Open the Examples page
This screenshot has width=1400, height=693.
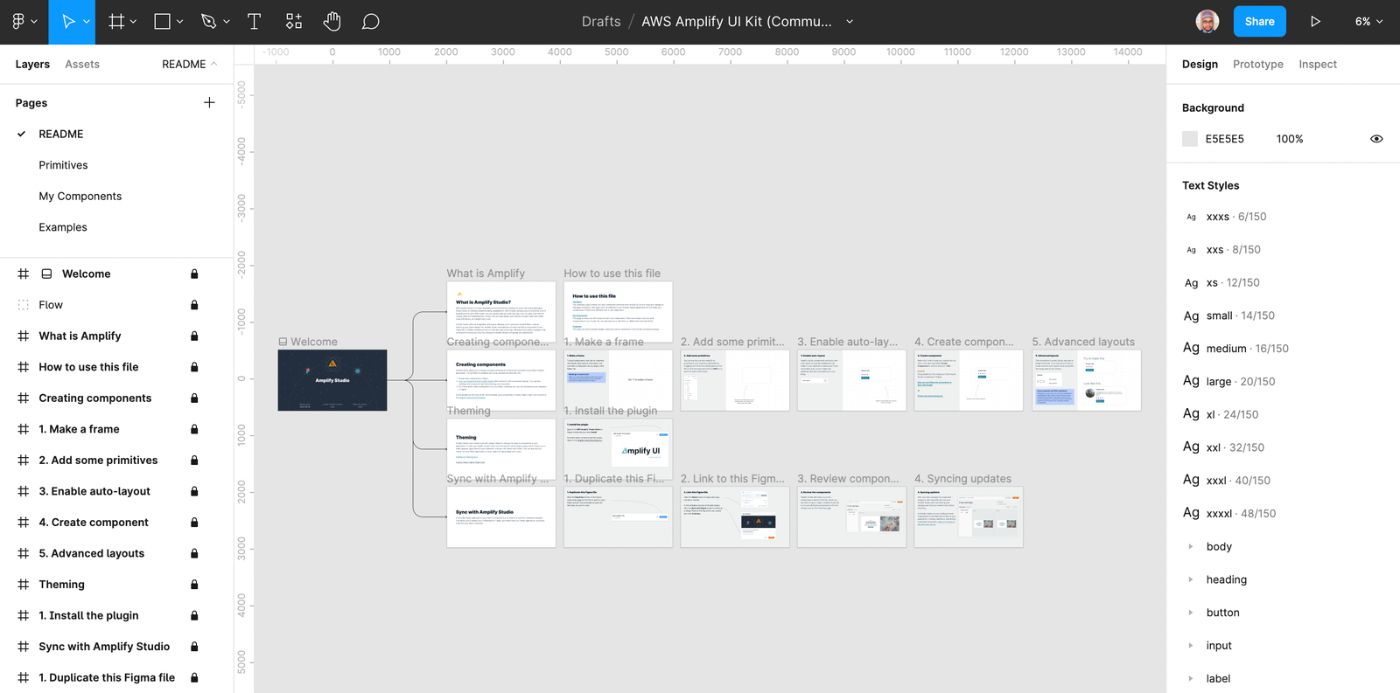click(63, 227)
